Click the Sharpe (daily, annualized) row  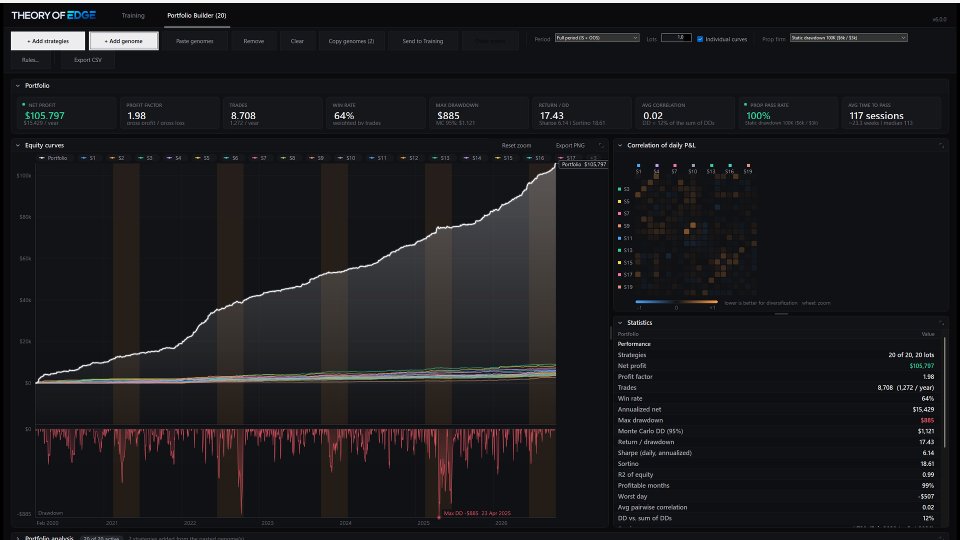[x=776, y=453]
